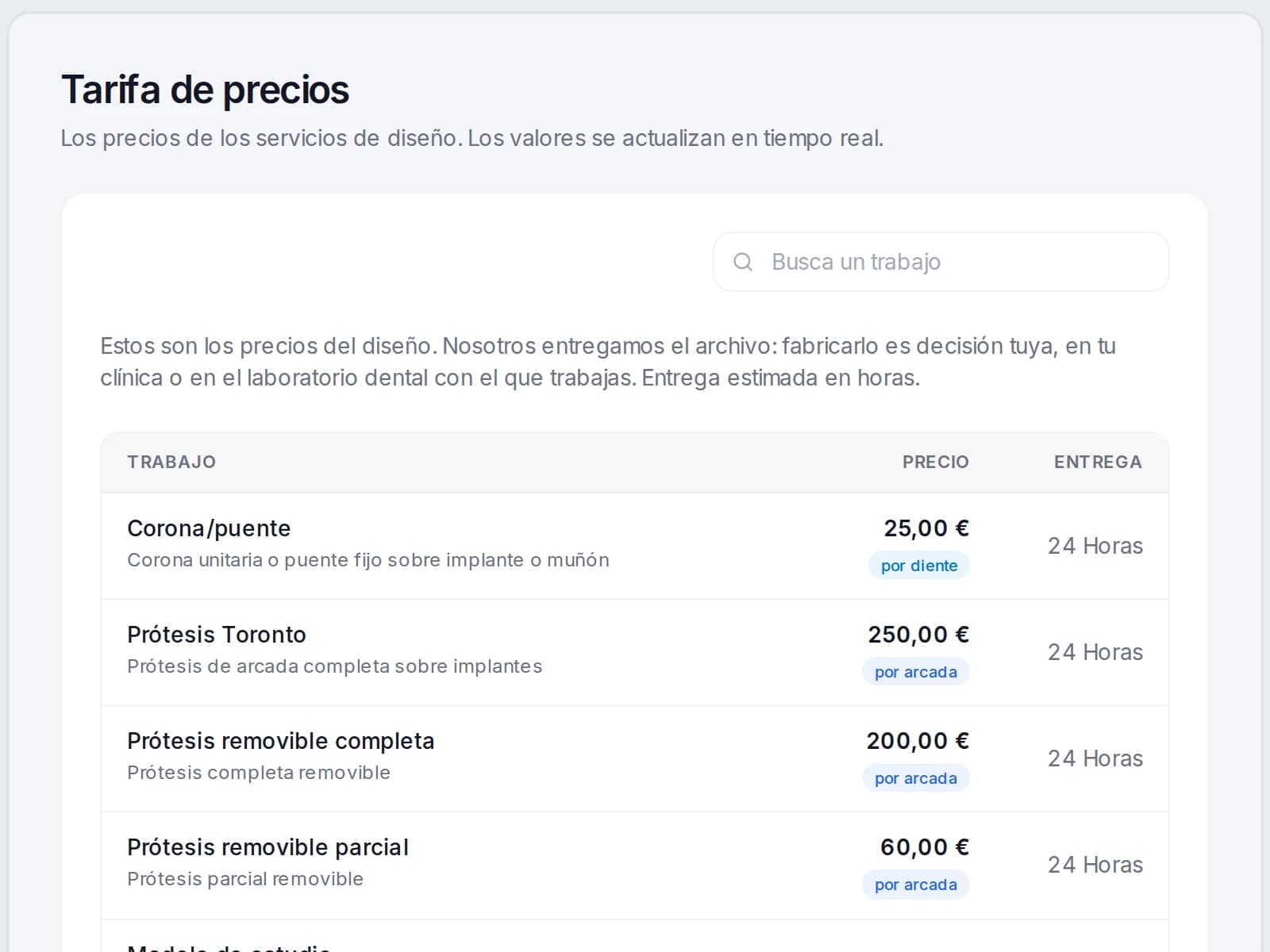
Task: Click the PRECIO column header
Action: (x=935, y=462)
